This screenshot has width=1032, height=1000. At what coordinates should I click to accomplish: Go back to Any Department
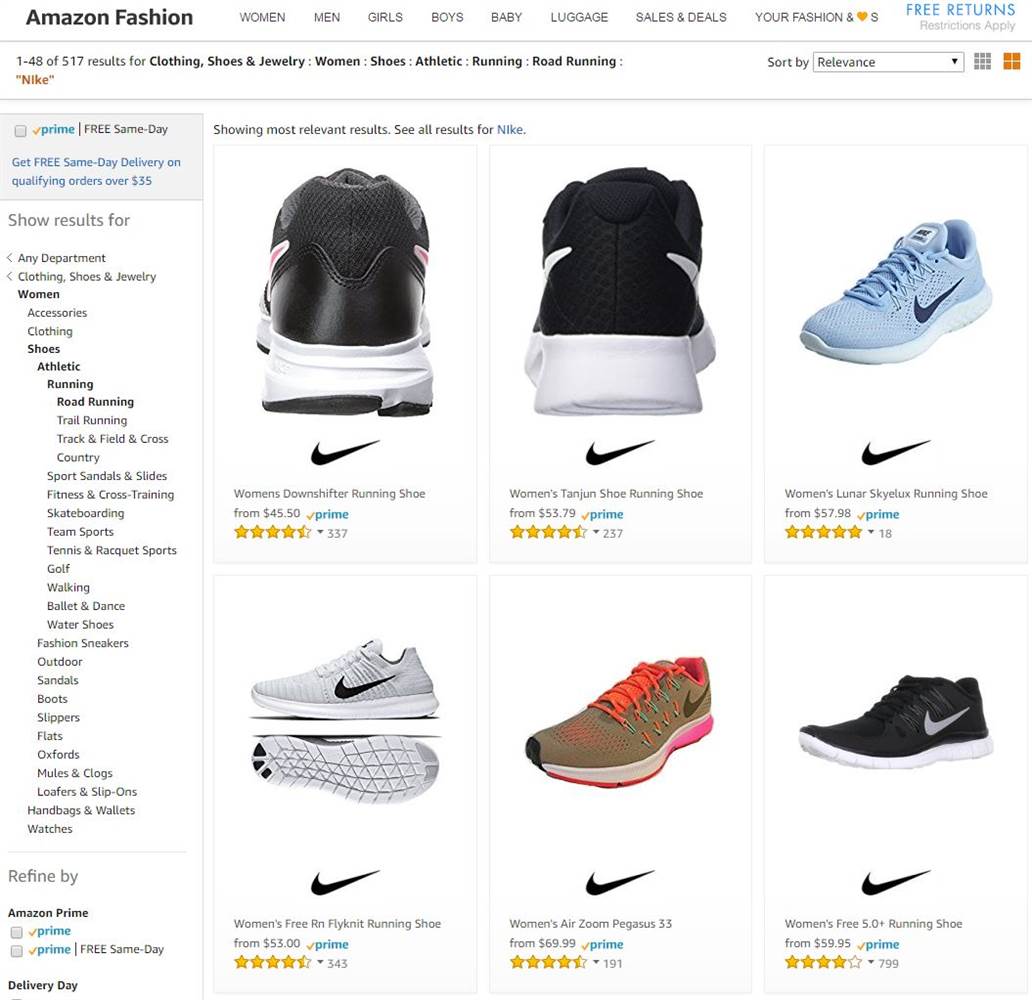coord(61,258)
